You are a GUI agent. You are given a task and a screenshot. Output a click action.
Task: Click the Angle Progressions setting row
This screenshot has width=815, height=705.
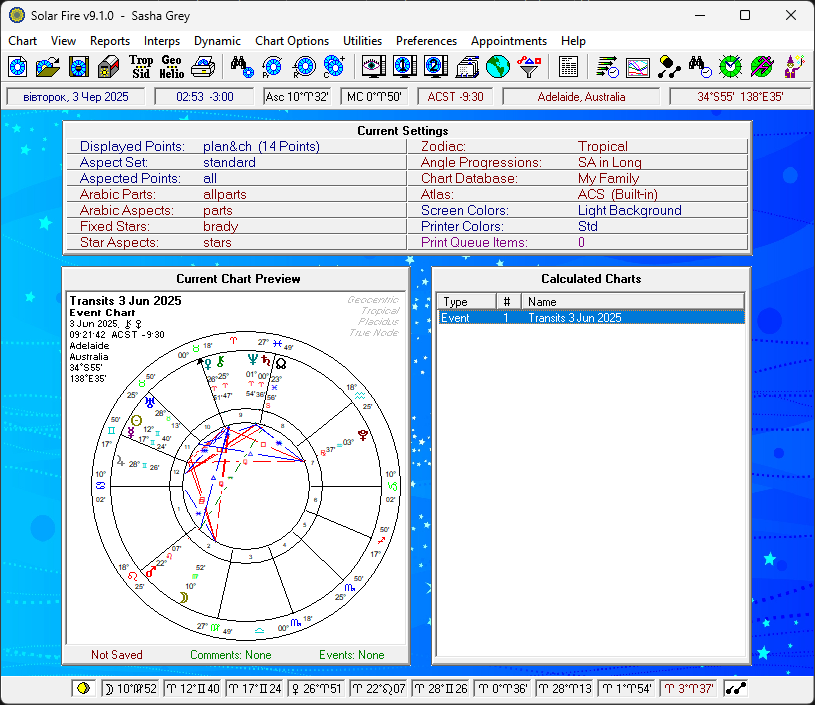tap(577, 162)
